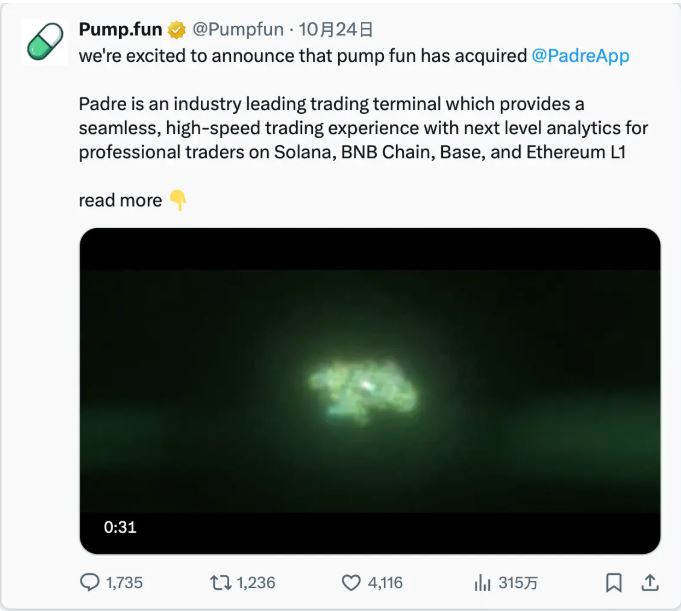View post analytics bar chart icon
The width and height of the screenshot is (681, 611).
click(481, 581)
